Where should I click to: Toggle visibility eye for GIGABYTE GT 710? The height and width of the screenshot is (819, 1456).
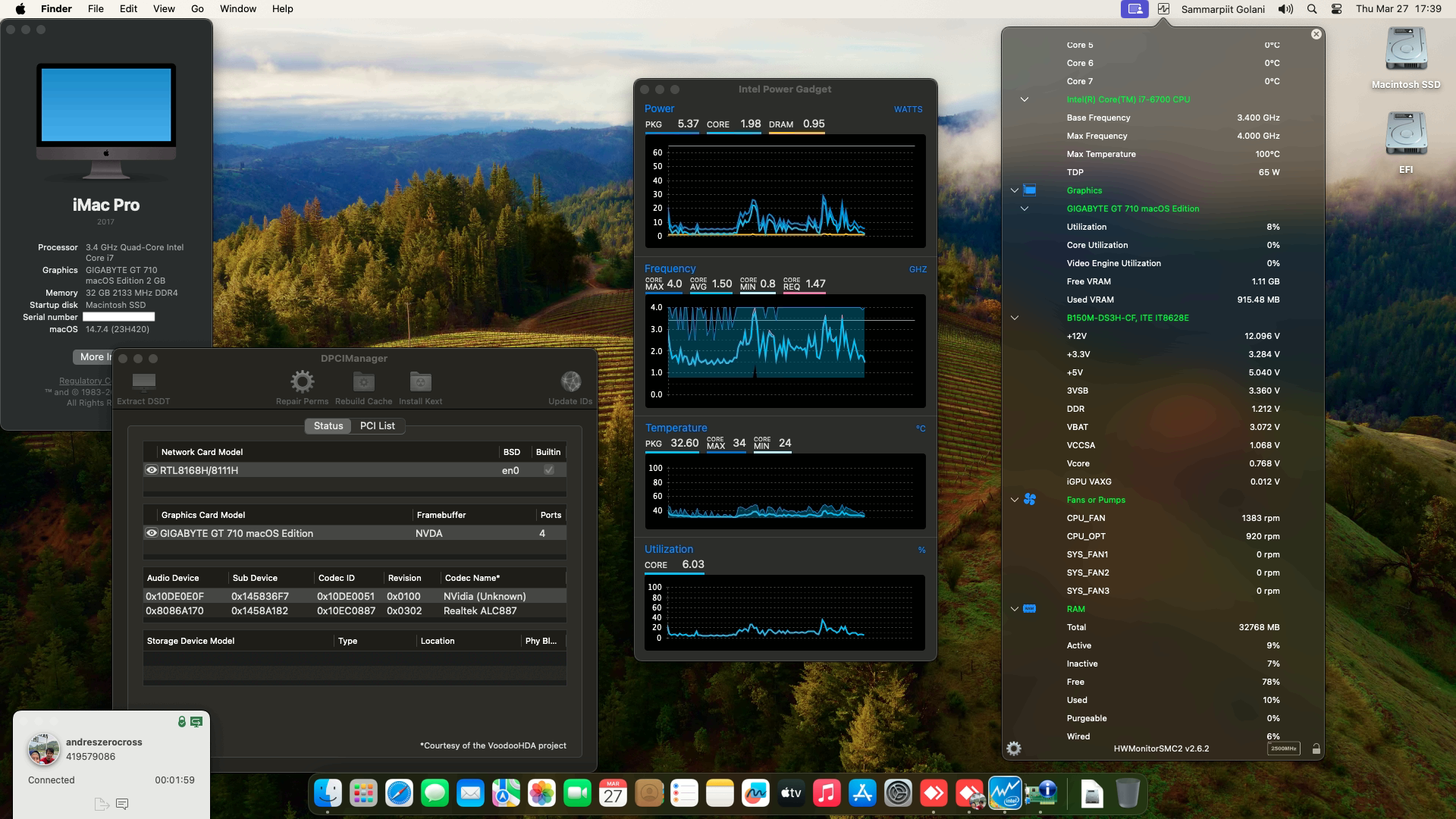tap(151, 533)
